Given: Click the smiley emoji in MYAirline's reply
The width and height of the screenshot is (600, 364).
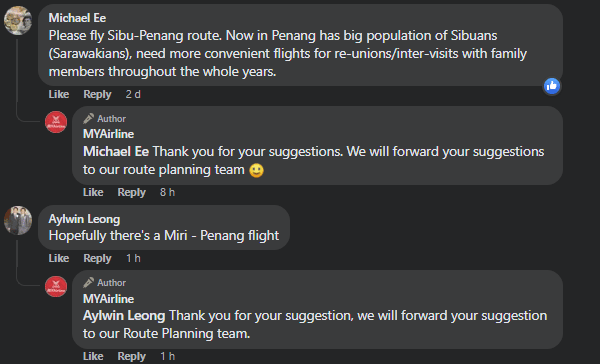Looking at the screenshot, I should [x=256, y=170].
